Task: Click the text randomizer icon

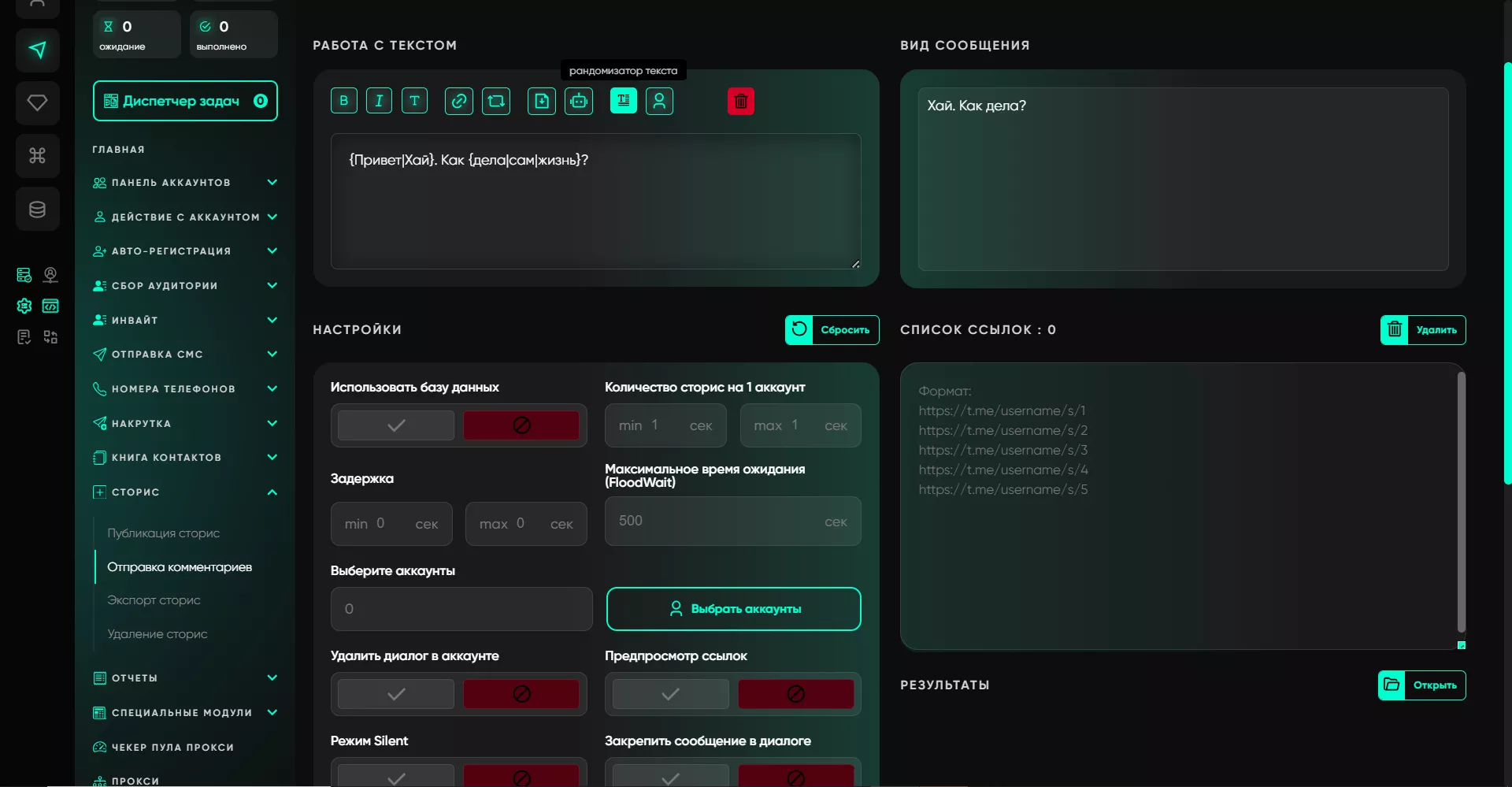Action: pos(624,101)
